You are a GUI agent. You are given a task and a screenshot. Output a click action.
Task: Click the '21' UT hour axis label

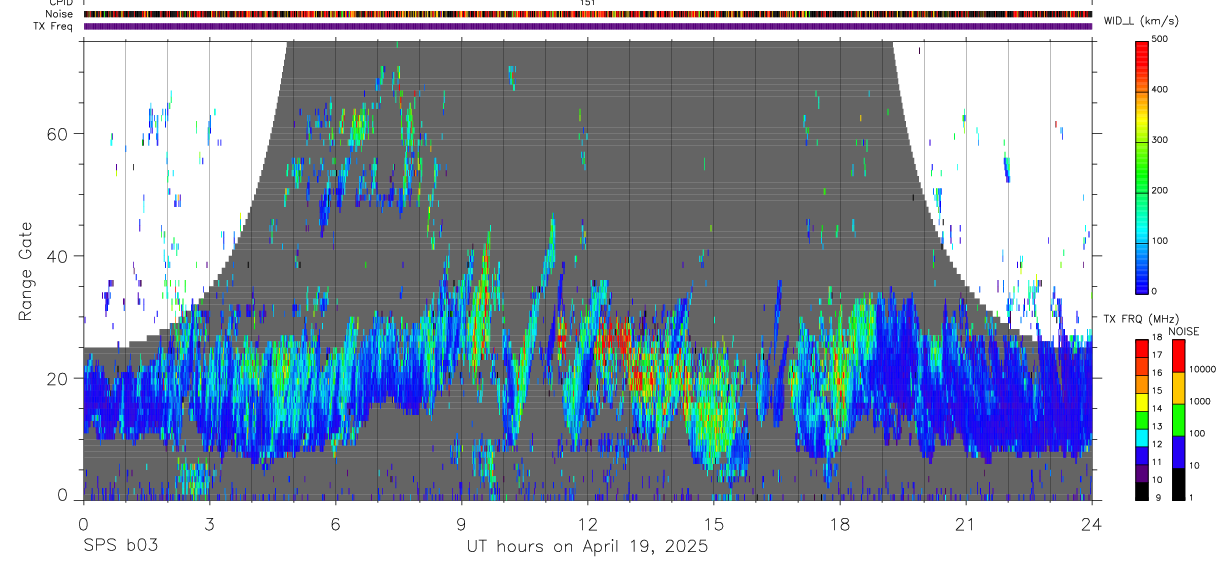[966, 523]
